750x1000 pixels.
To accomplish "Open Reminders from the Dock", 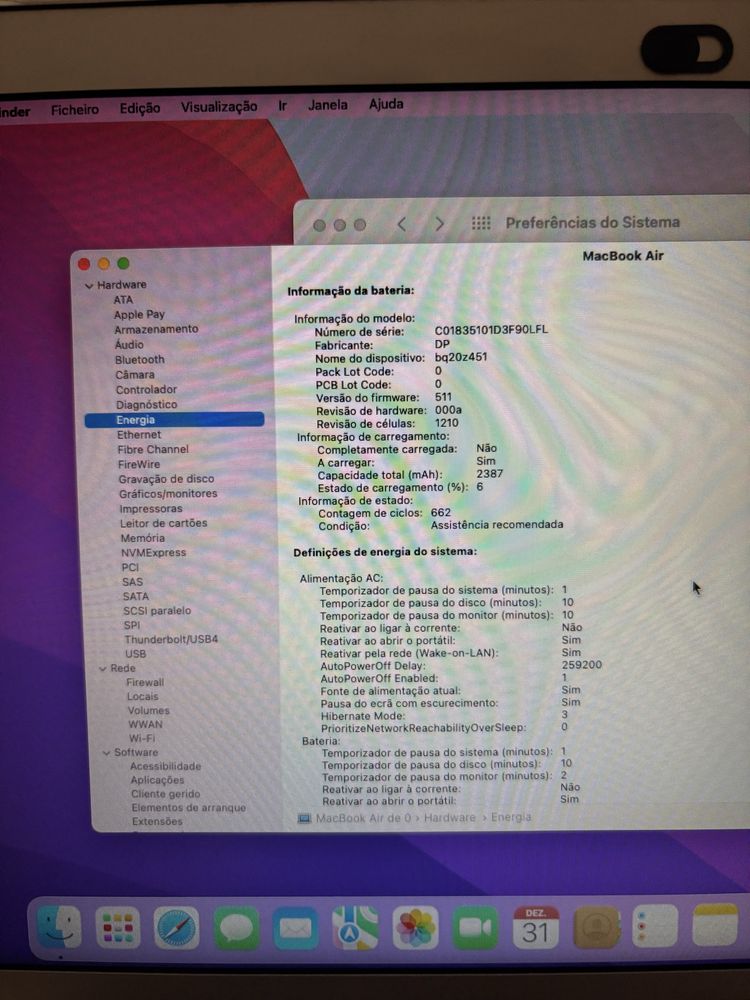I will (655, 926).
